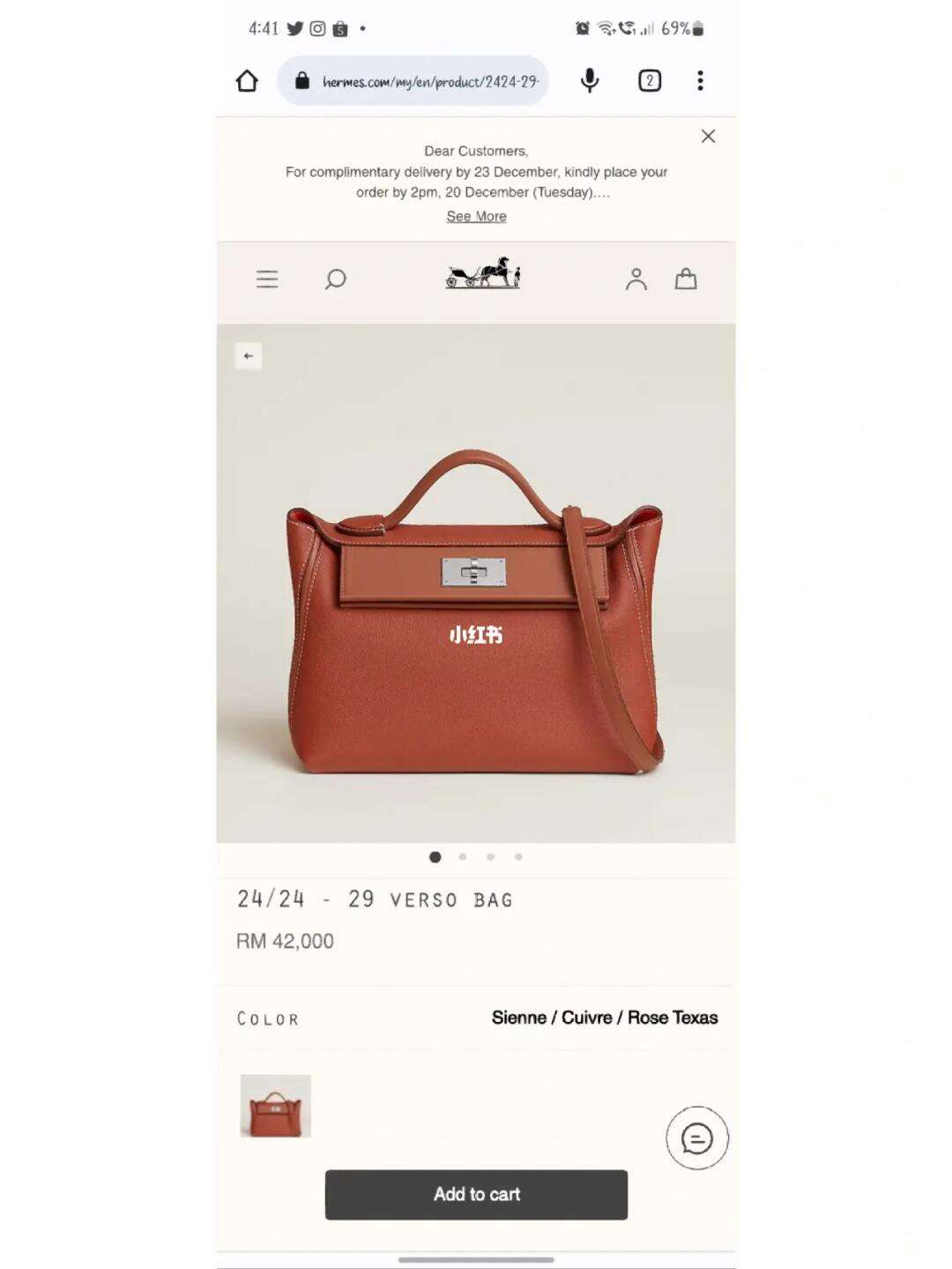
Task: Open the browser tab switcher
Action: (x=650, y=81)
